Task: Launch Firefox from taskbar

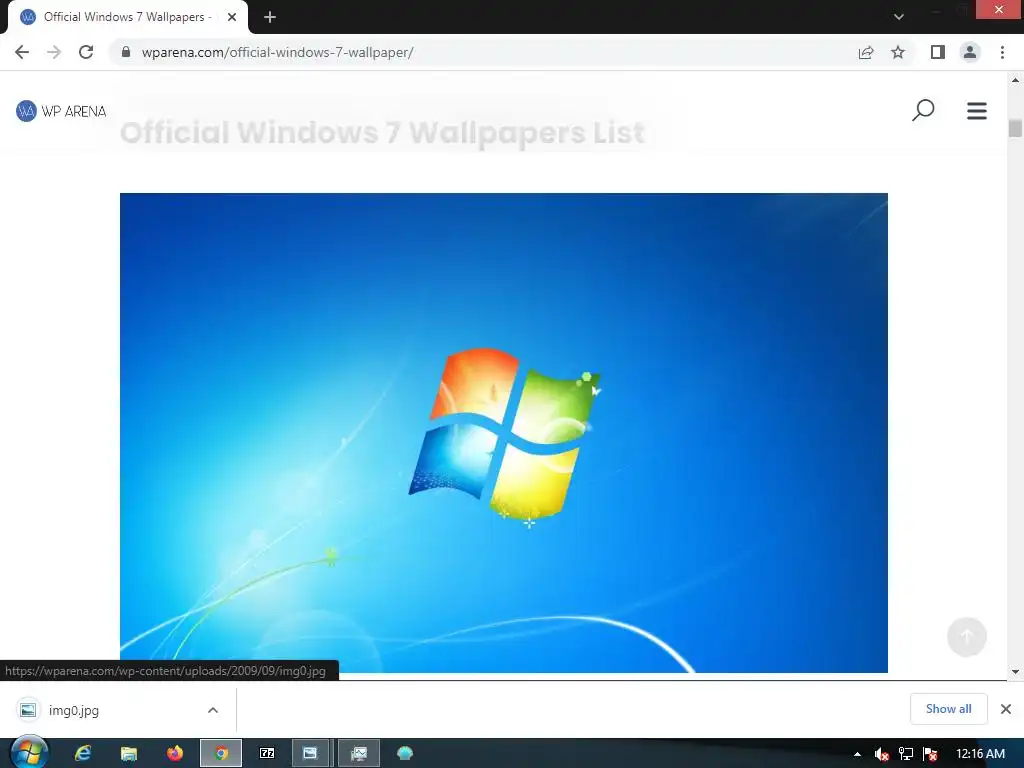Action: (x=175, y=754)
